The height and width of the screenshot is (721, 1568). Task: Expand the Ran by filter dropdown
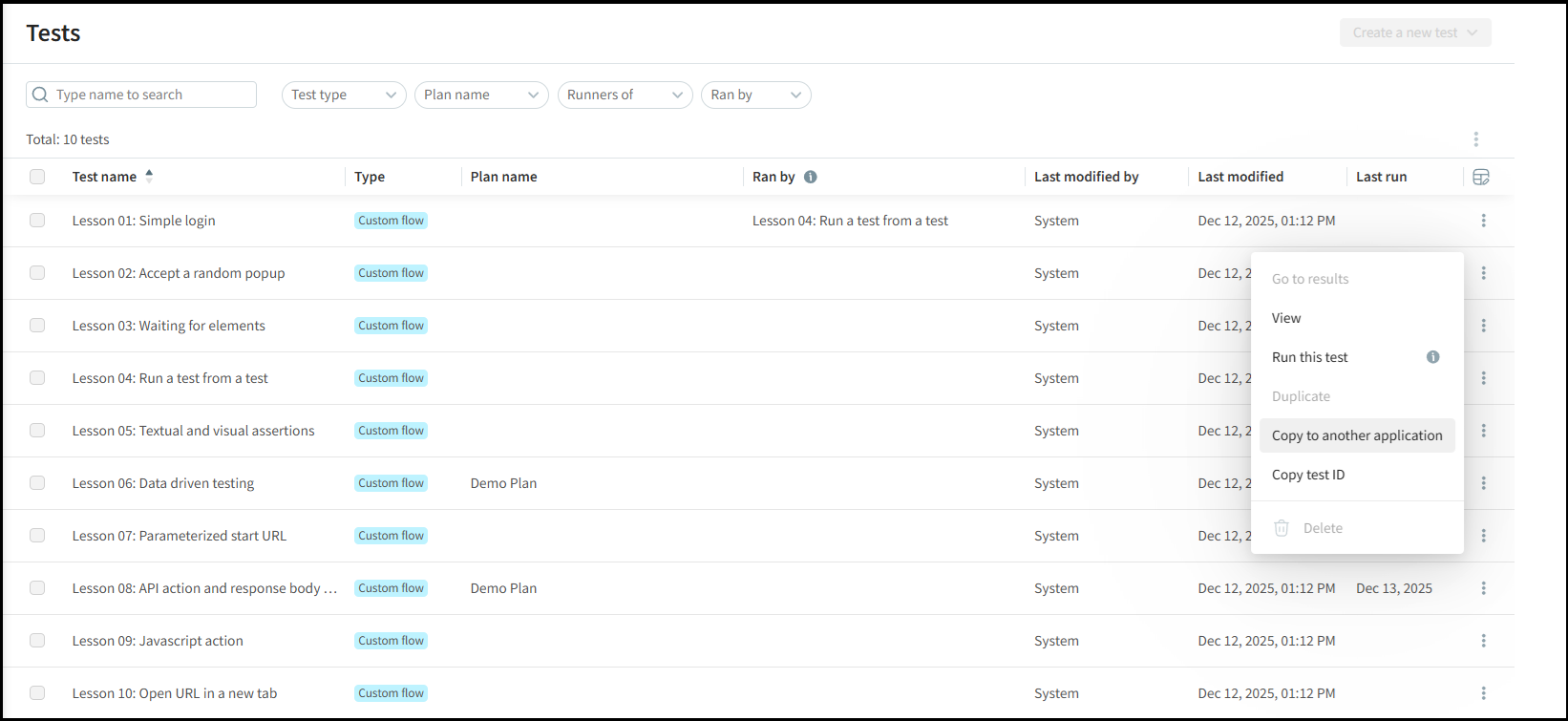point(755,95)
